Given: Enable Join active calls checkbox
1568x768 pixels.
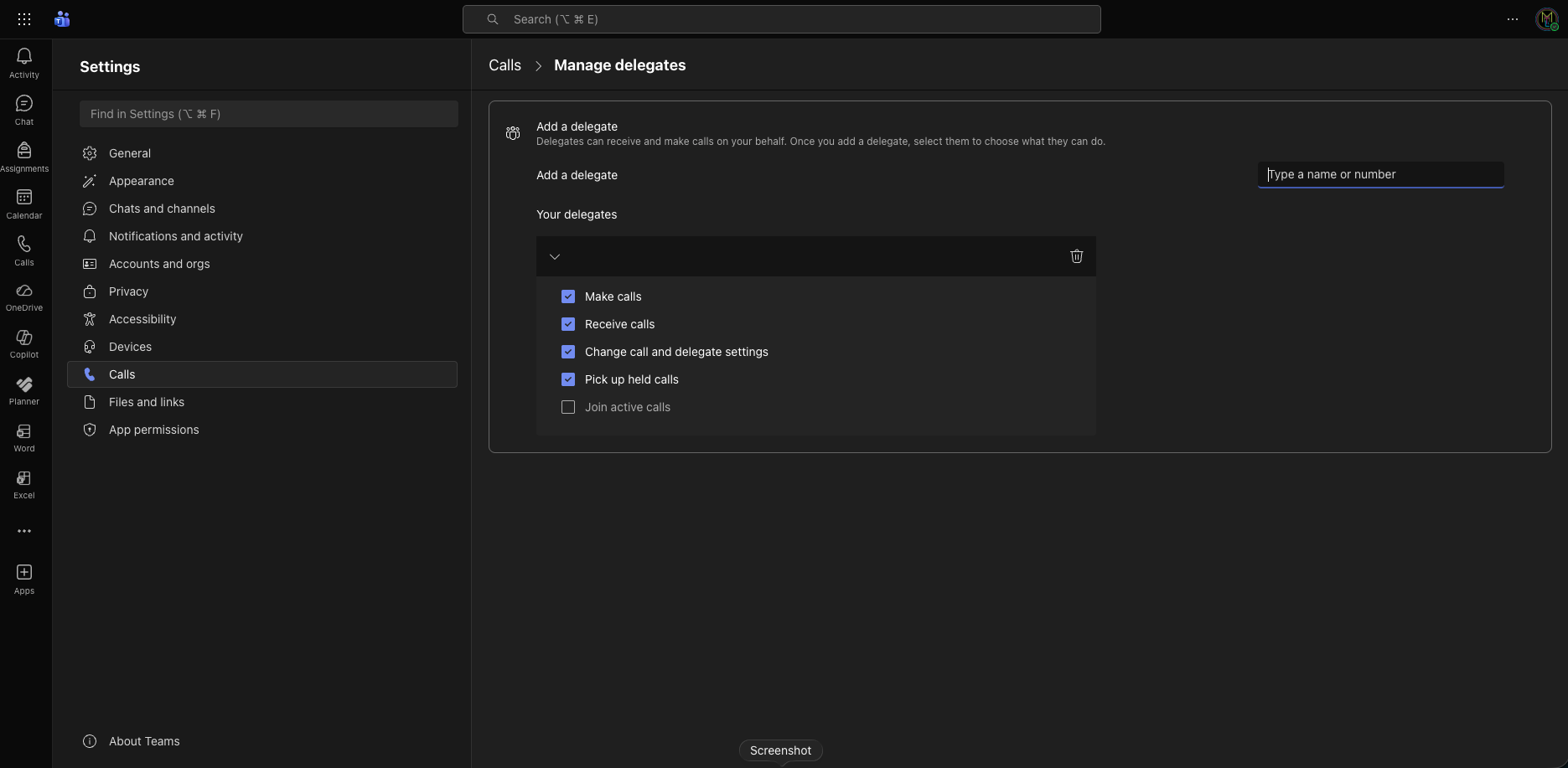Looking at the screenshot, I should [568, 407].
